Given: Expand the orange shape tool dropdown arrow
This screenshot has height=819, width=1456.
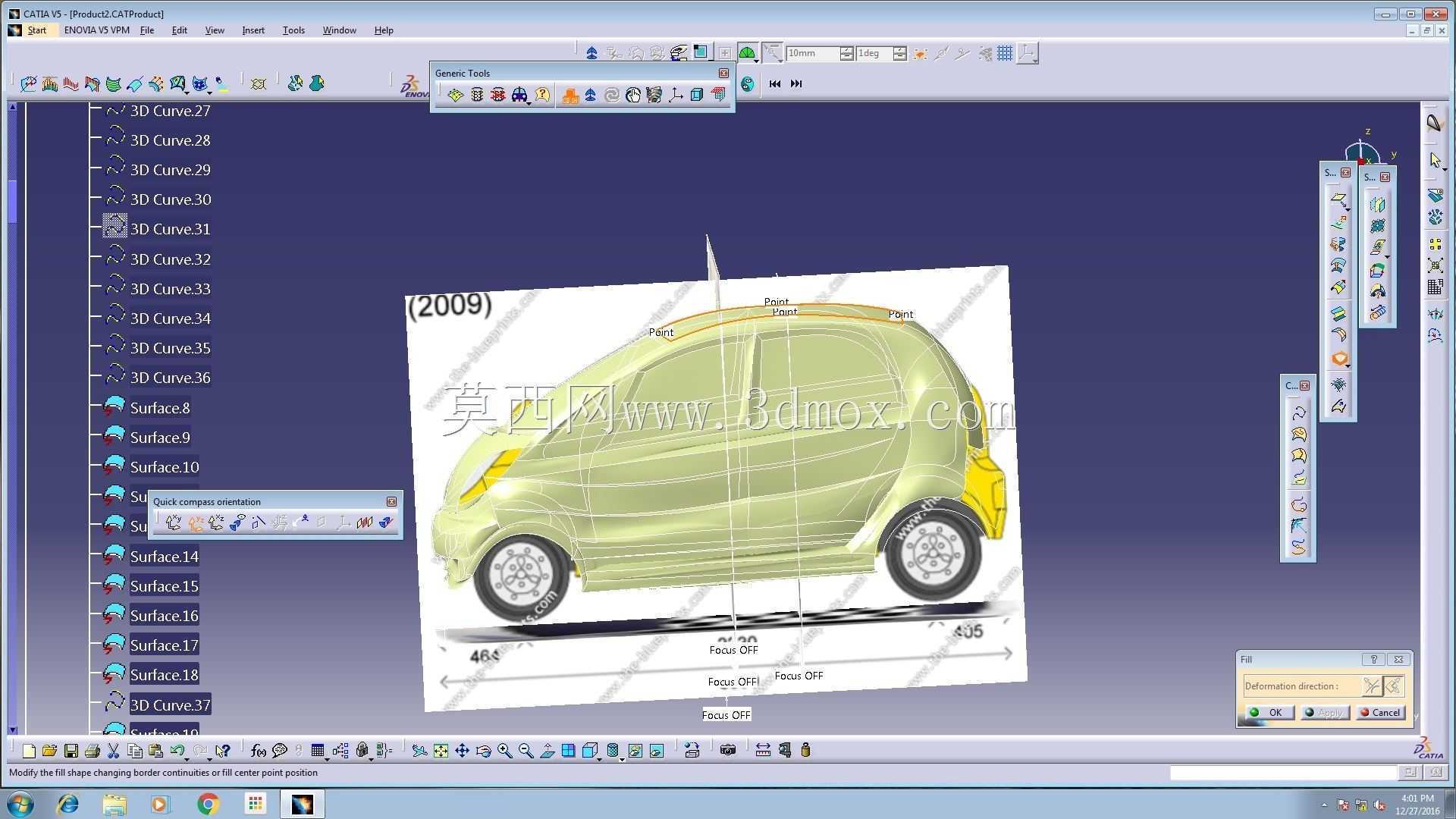Looking at the screenshot, I should click(x=1349, y=367).
